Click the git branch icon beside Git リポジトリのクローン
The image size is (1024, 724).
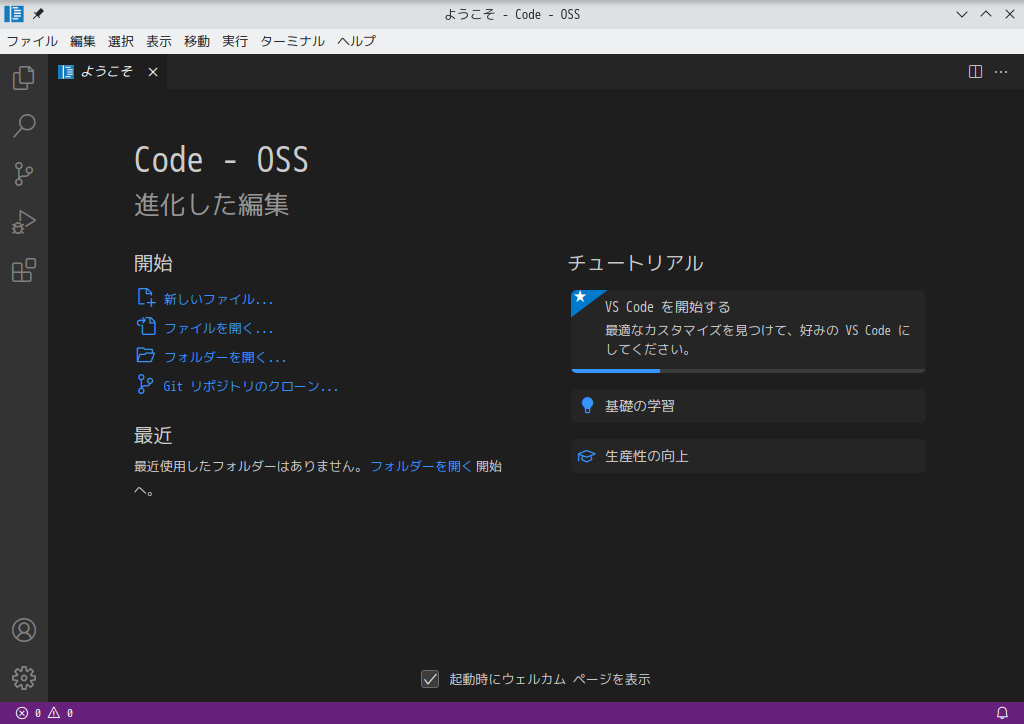click(x=145, y=384)
